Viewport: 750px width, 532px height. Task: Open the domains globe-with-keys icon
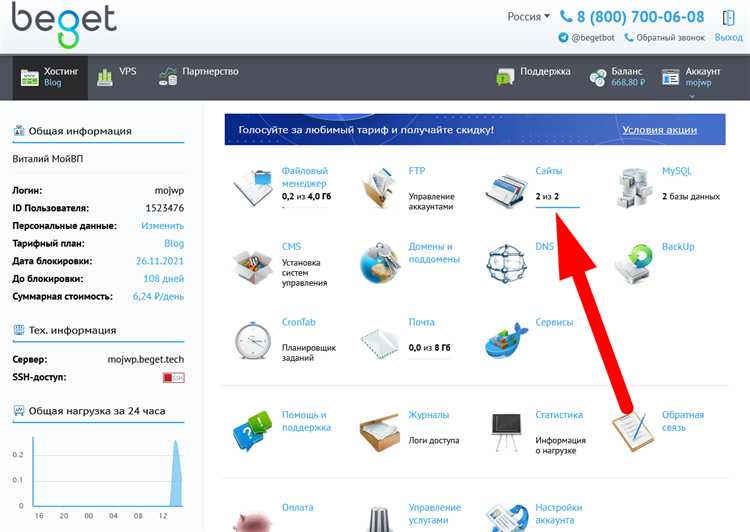380,263
